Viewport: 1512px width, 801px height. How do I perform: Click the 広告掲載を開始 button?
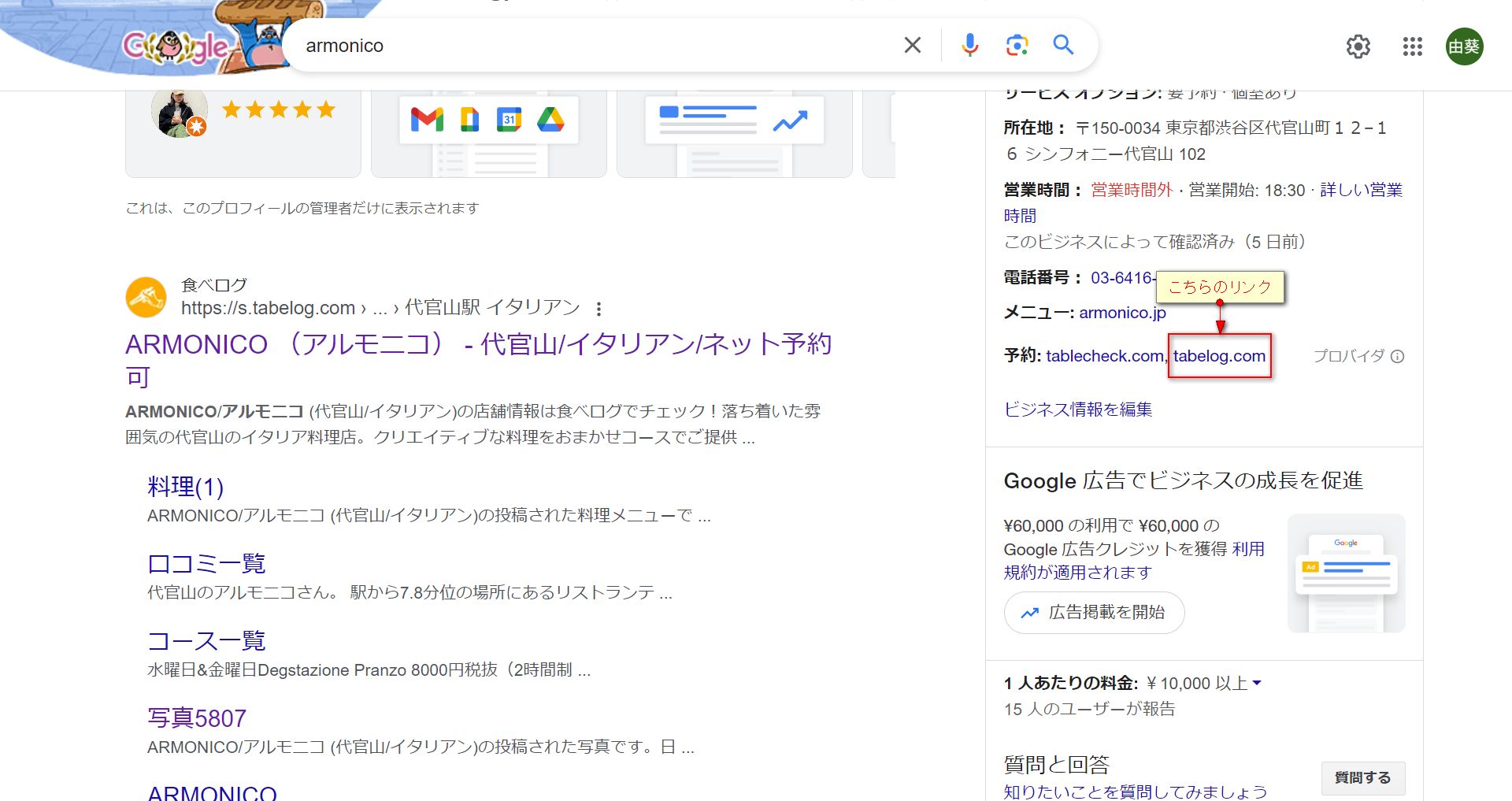(1094, 613)
